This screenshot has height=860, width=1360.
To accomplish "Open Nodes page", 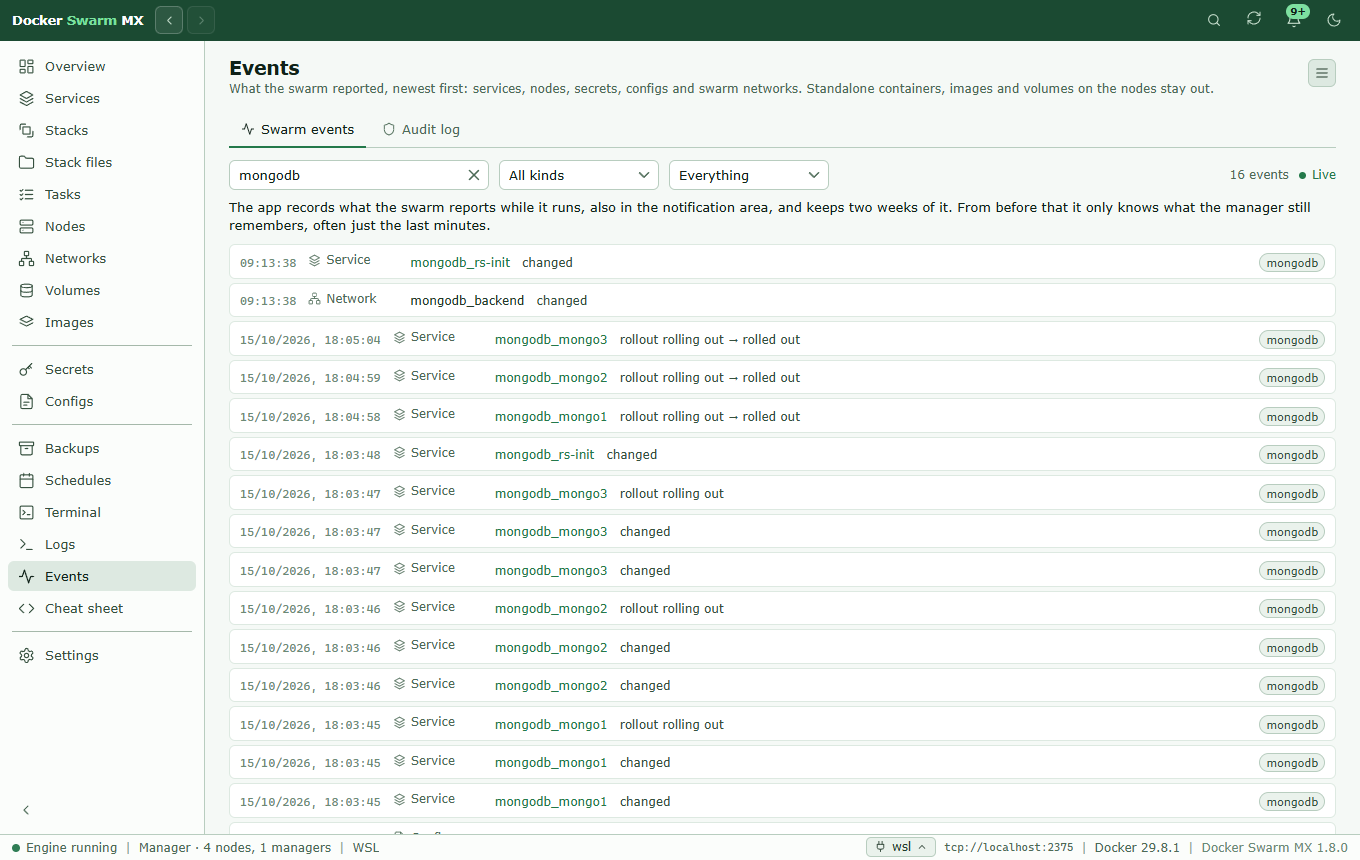I will (x=102, y=226).
